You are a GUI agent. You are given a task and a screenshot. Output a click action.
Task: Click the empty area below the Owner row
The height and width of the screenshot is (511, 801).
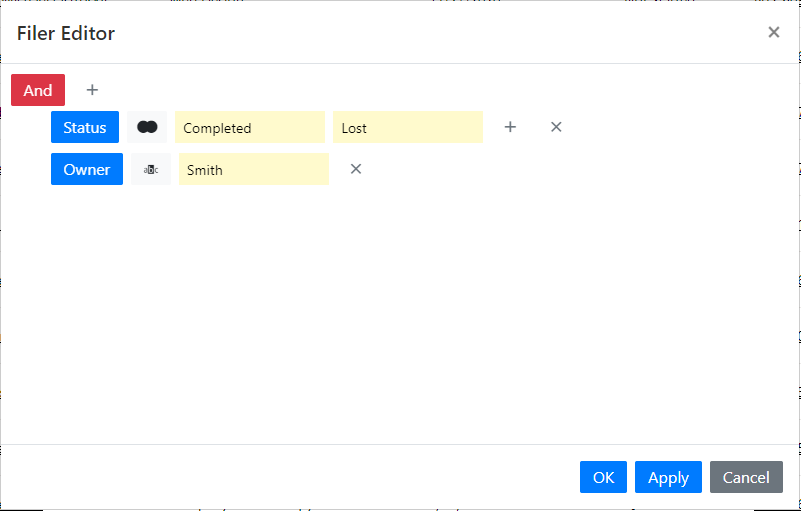point(400,312)
